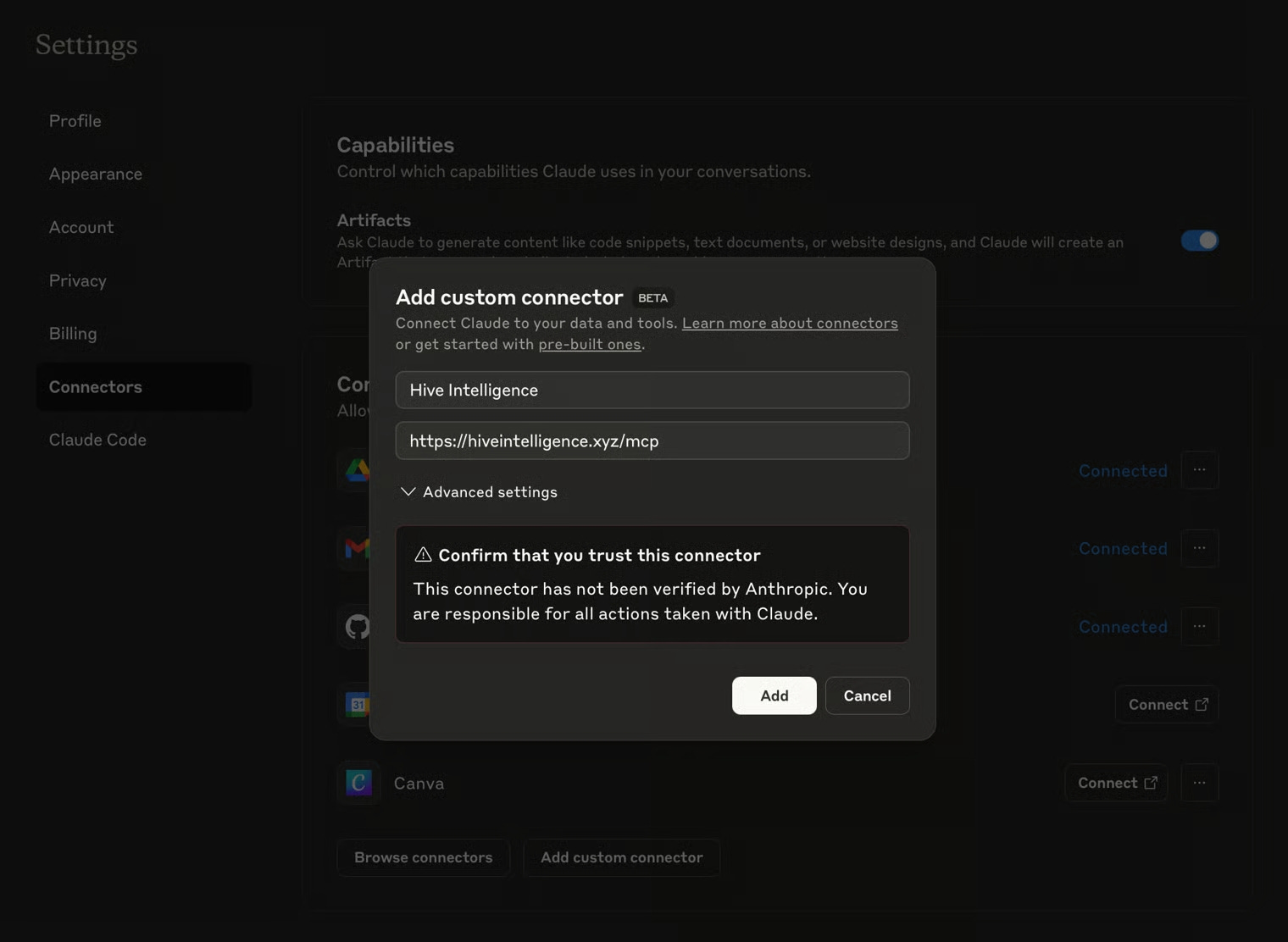Viewport: 1288px width, 942px height.
Task: Open Claude Code settings section
Action: [x=97, y=440]
